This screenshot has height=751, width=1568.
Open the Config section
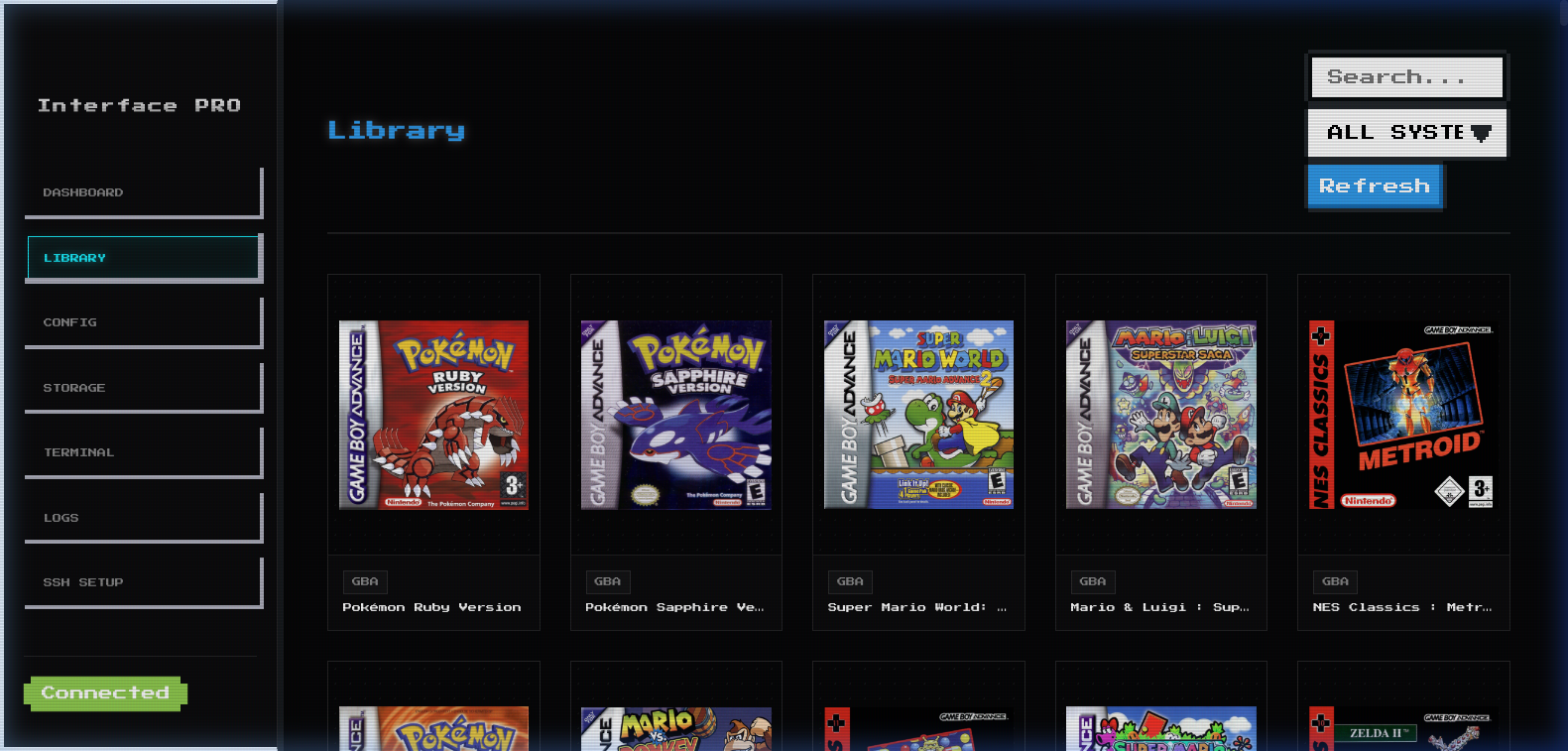point(143,322)
